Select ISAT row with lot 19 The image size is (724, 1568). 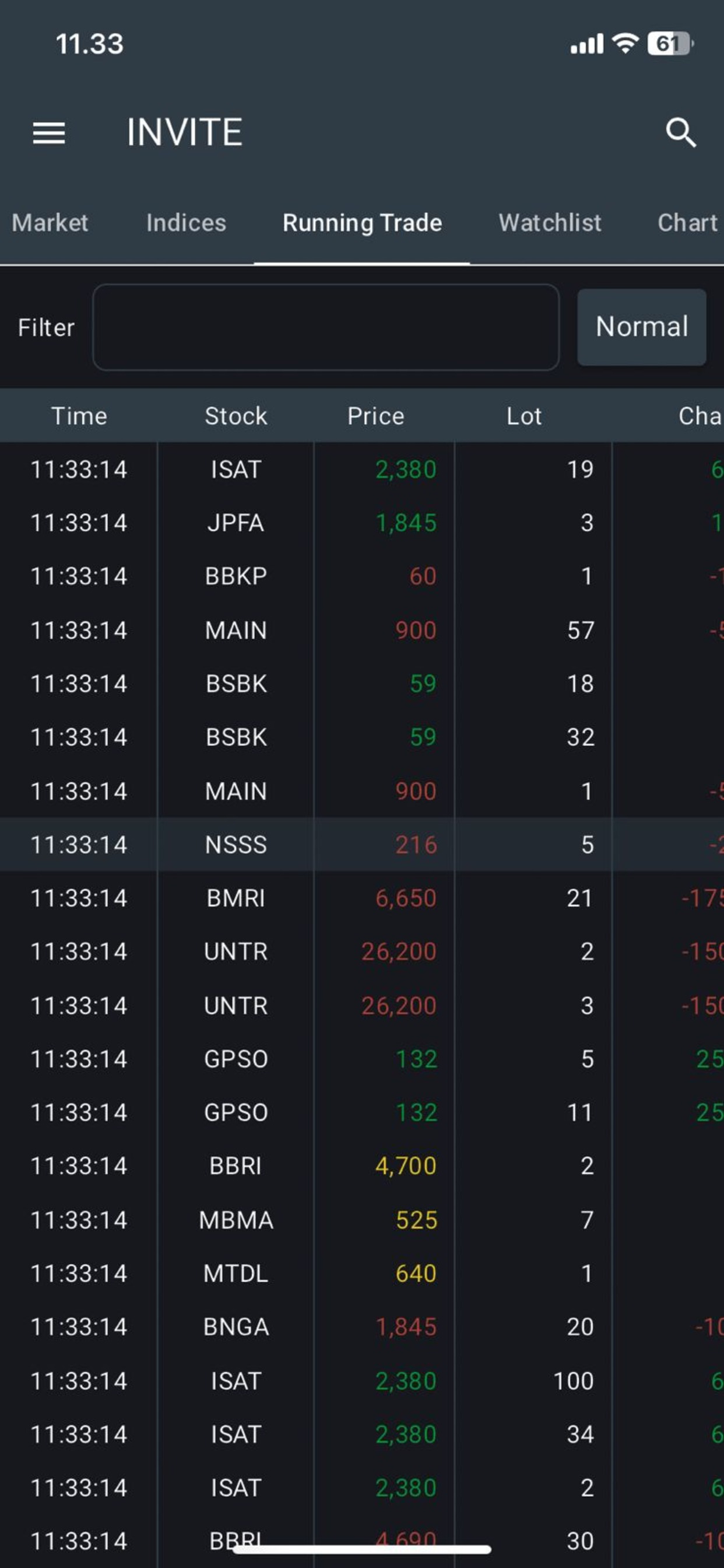[x=362, y=470]
